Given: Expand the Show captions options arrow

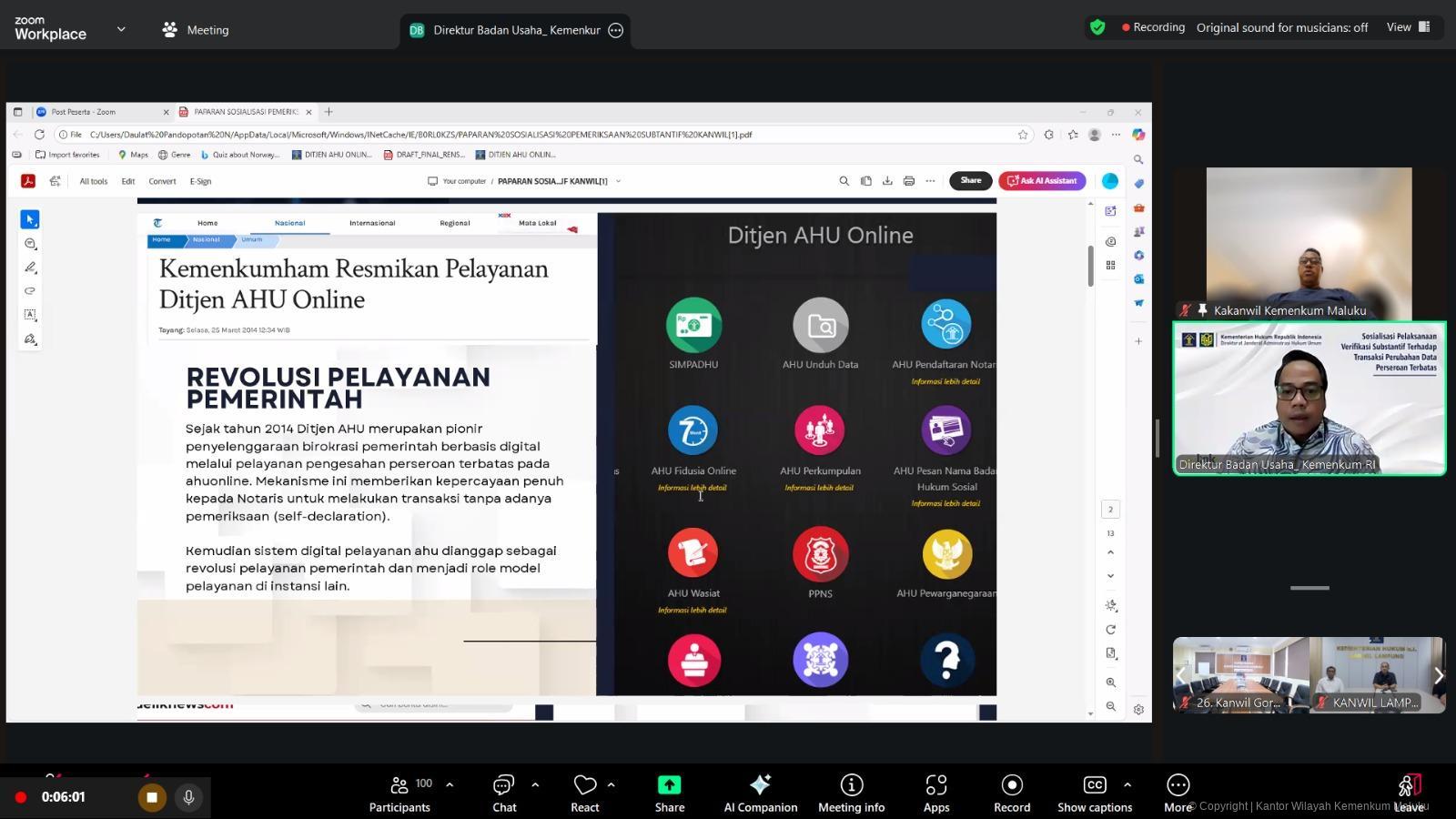Looking at the screenshot, I should (1127, 784).
